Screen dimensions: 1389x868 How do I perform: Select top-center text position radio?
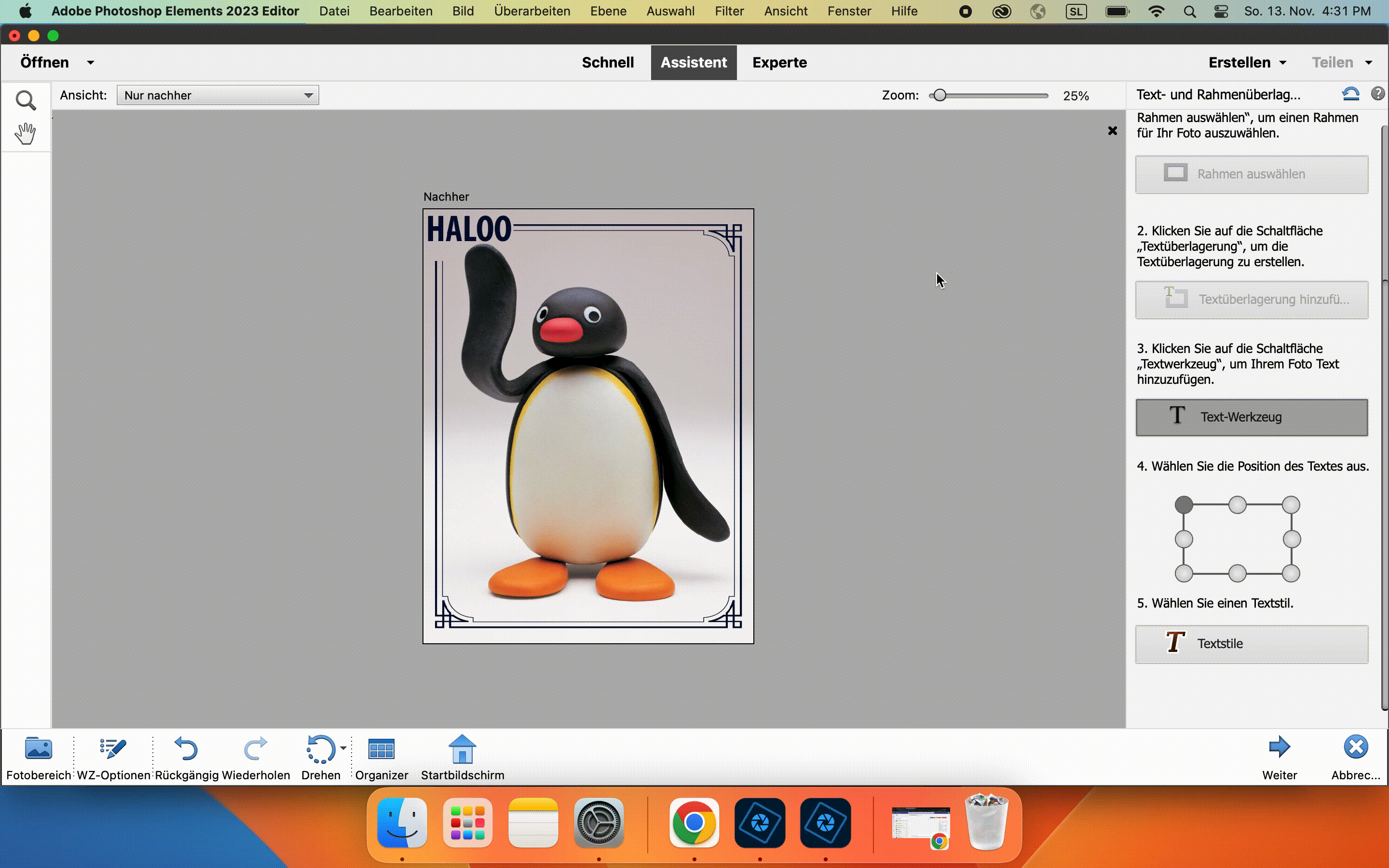pos(1238,504)
